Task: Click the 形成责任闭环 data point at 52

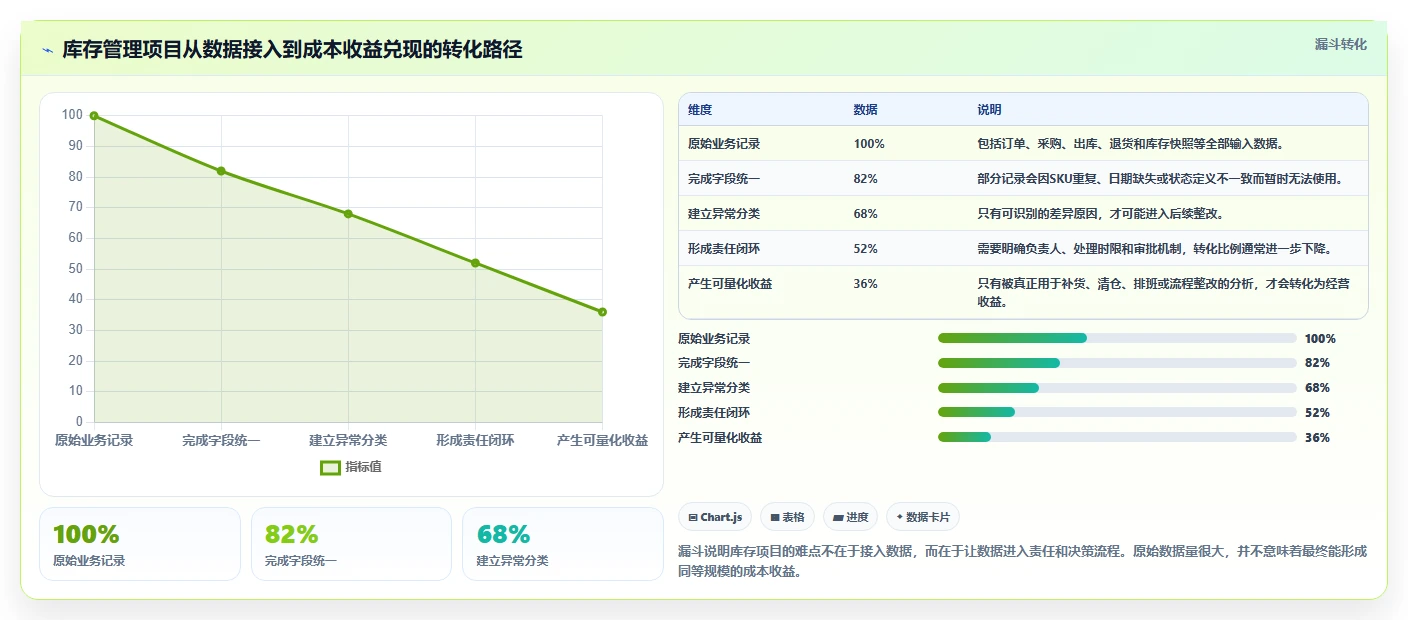Action: 475,263
